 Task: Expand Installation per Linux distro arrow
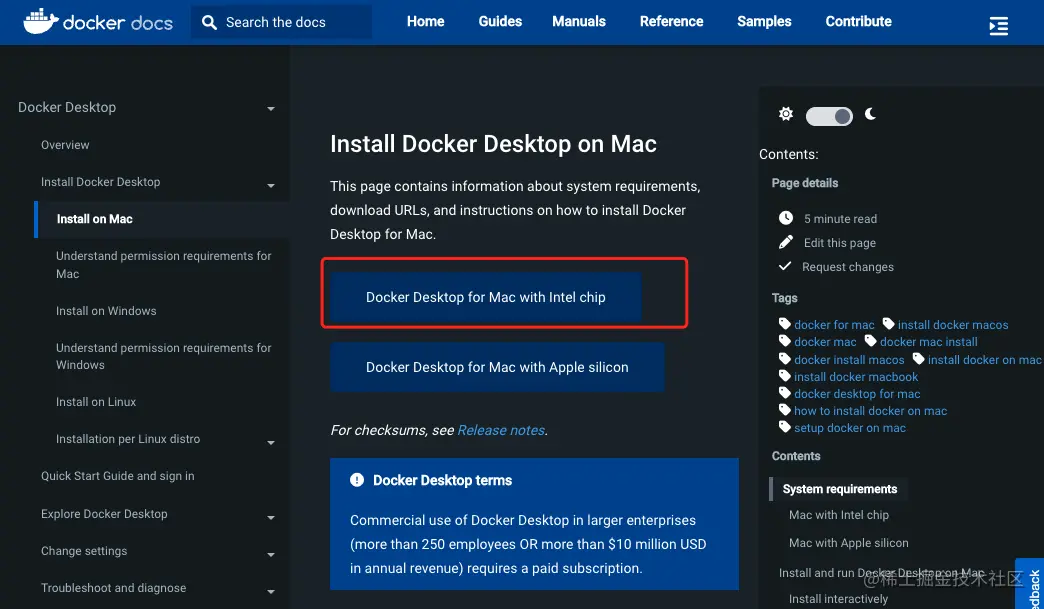pos(271,443)
